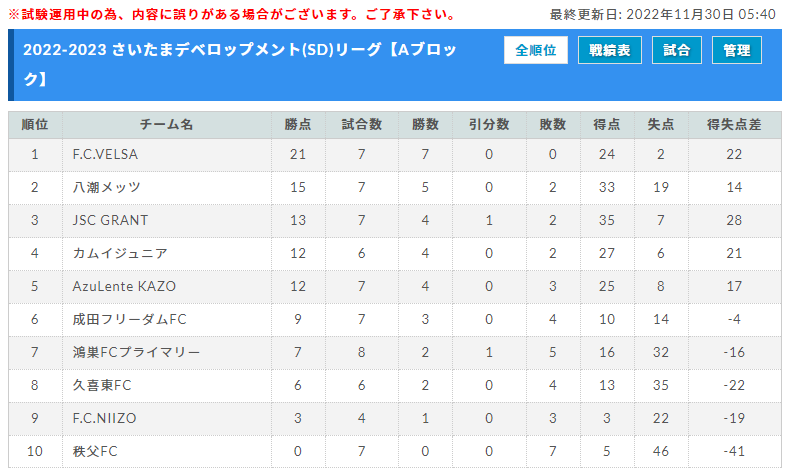Open the 全順位 tab
Viewport: 789px width, 474px height.
[535, 50]
